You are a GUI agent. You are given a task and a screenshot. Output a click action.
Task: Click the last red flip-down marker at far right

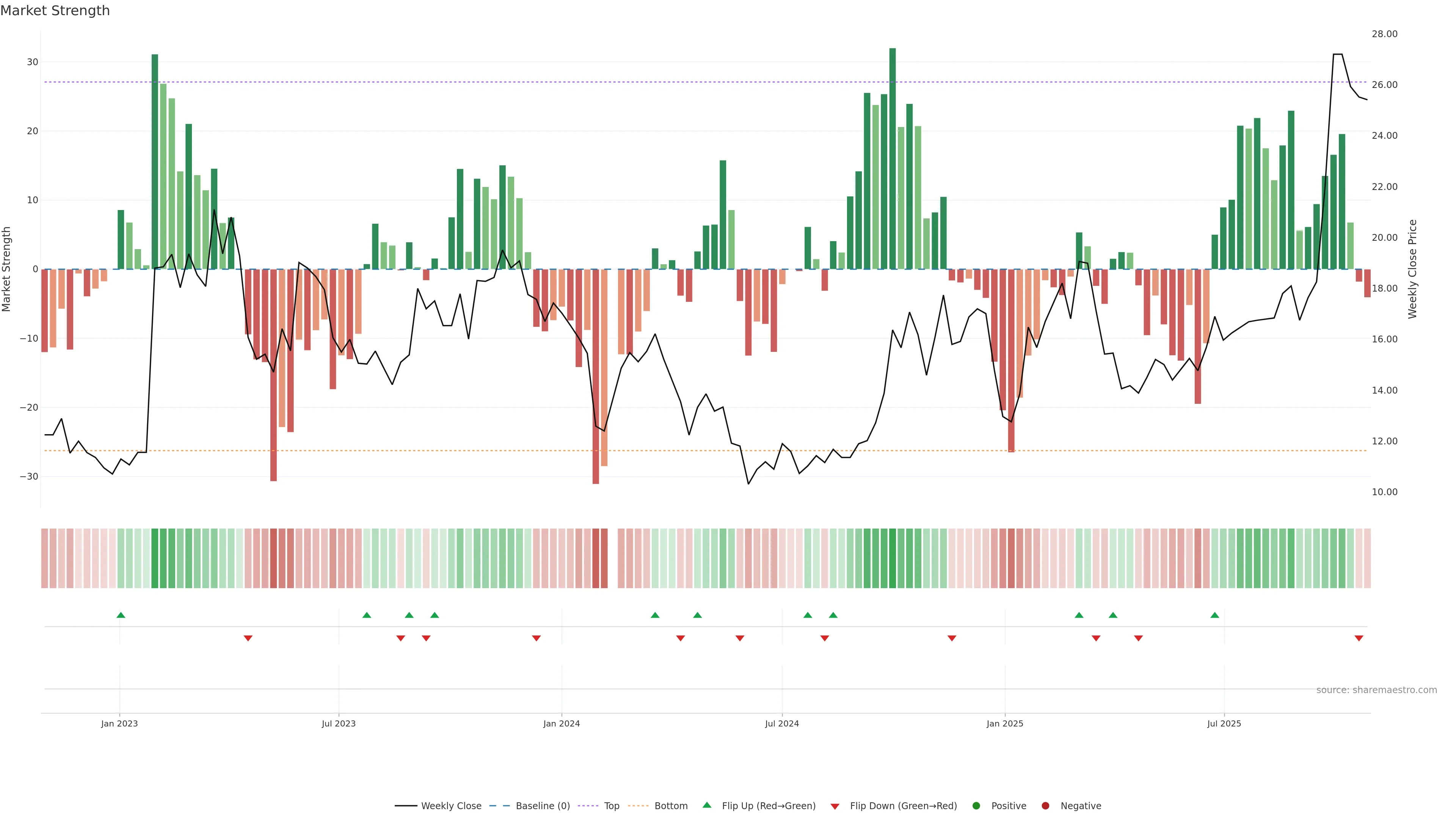pyautogui.click(x=1359, y=638)
